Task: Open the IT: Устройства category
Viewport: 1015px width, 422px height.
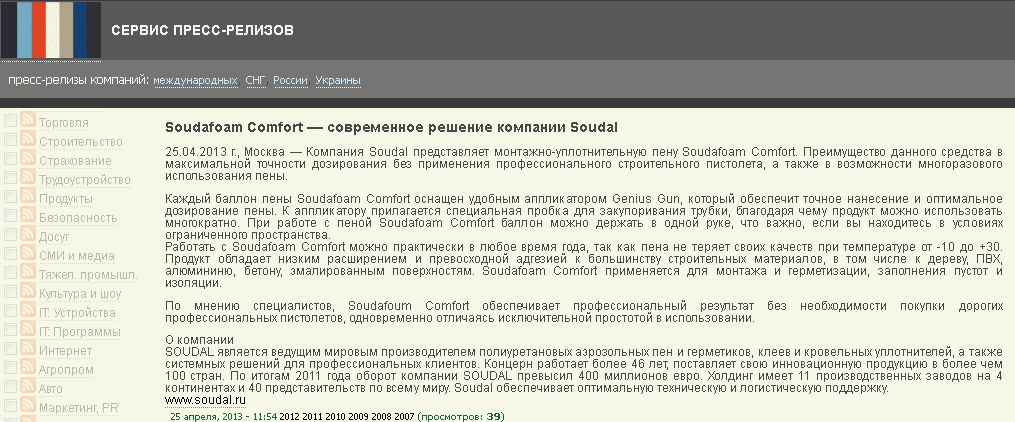Action: (77, 313)
